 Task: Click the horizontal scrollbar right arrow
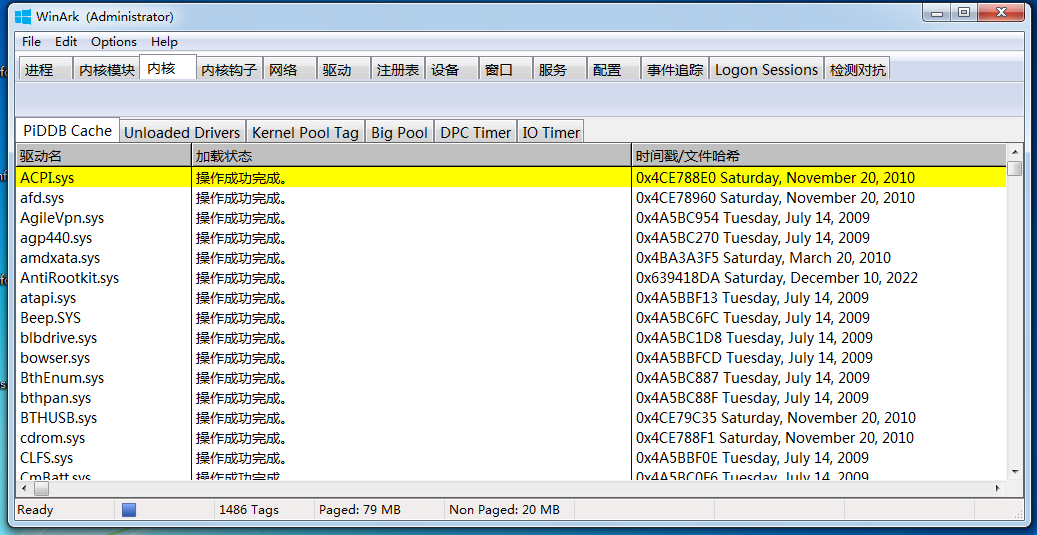pyautogui.click(x=999, y=489)
